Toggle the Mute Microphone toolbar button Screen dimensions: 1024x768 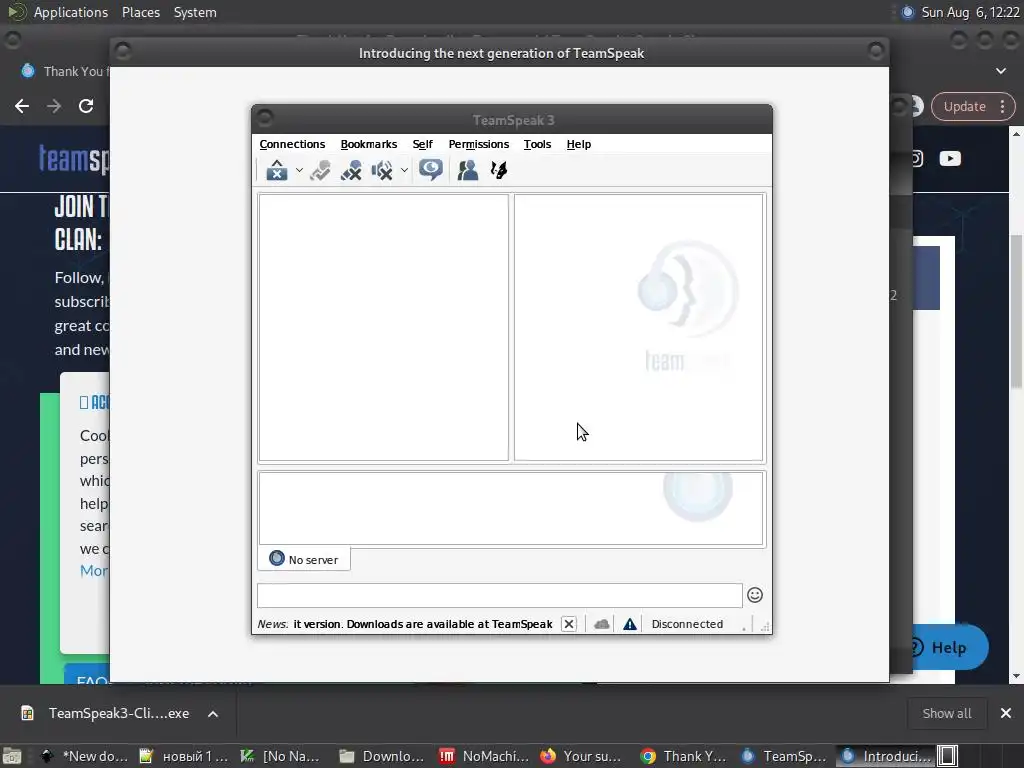click(x=351, y=170)
